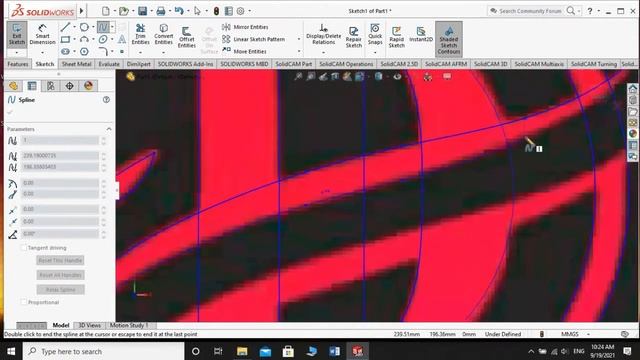Click the Exit Sketch button

(x=17, y=34)
